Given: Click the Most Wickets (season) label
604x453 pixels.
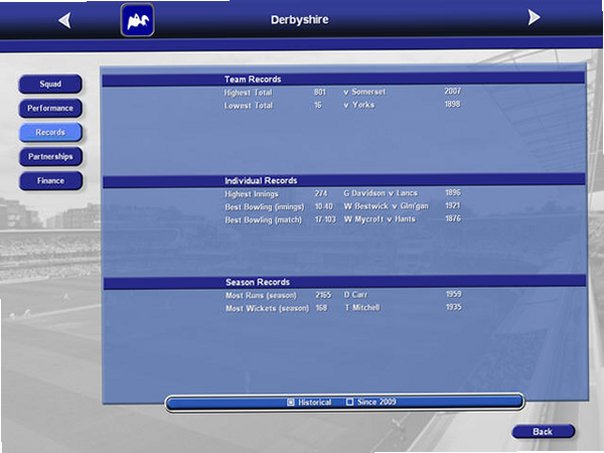Looking at the screenshot, I should pos(267,309).
